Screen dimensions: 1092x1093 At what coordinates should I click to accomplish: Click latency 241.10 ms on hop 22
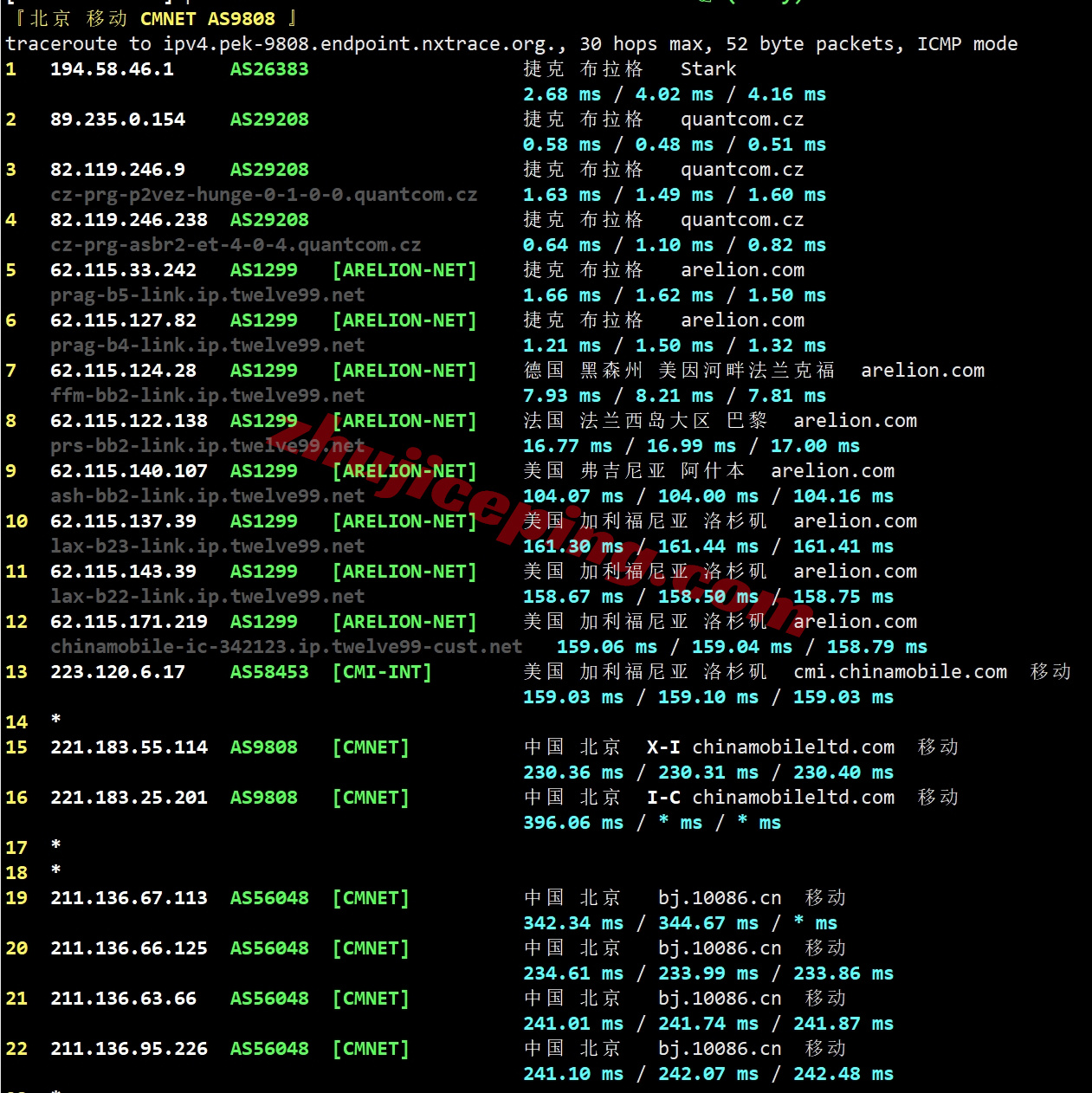coord(573,1074)
